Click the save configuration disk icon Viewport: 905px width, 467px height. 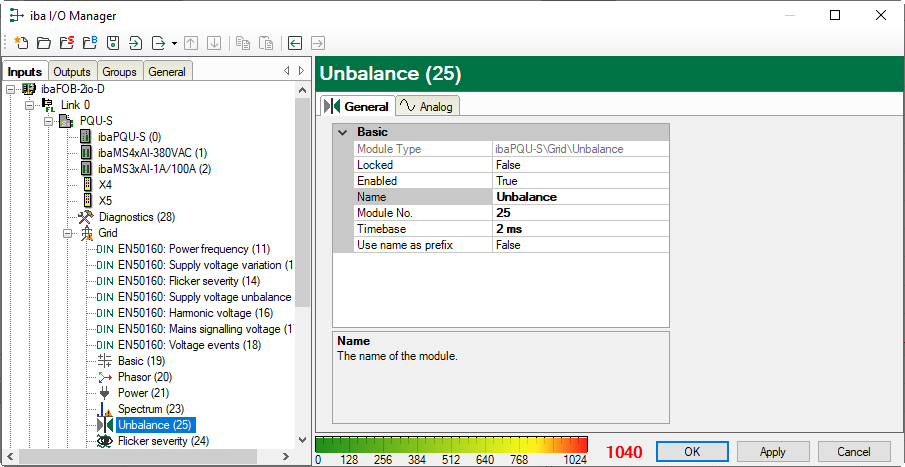[x=113, y=43]
